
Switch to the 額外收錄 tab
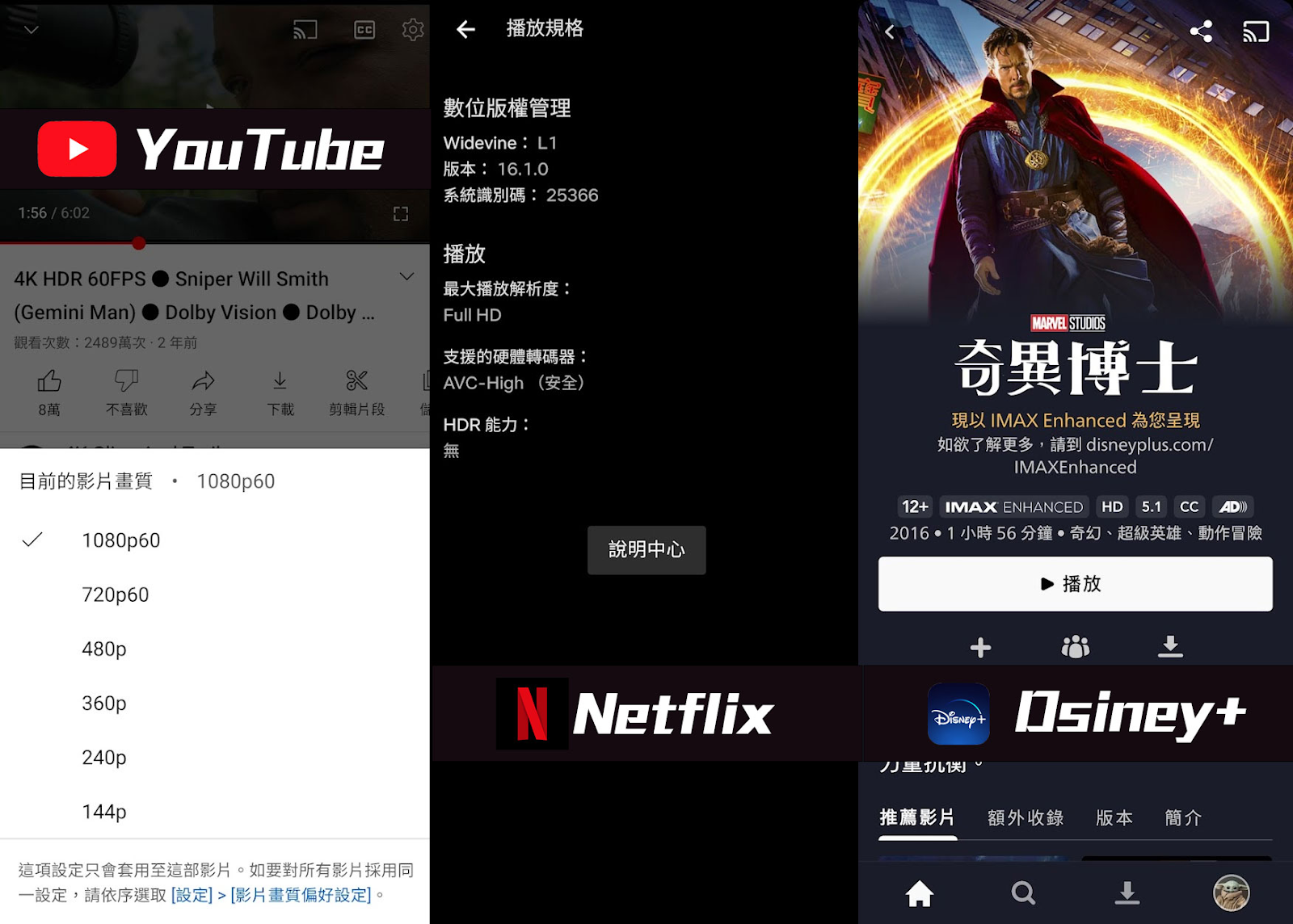pos(1026,817)
